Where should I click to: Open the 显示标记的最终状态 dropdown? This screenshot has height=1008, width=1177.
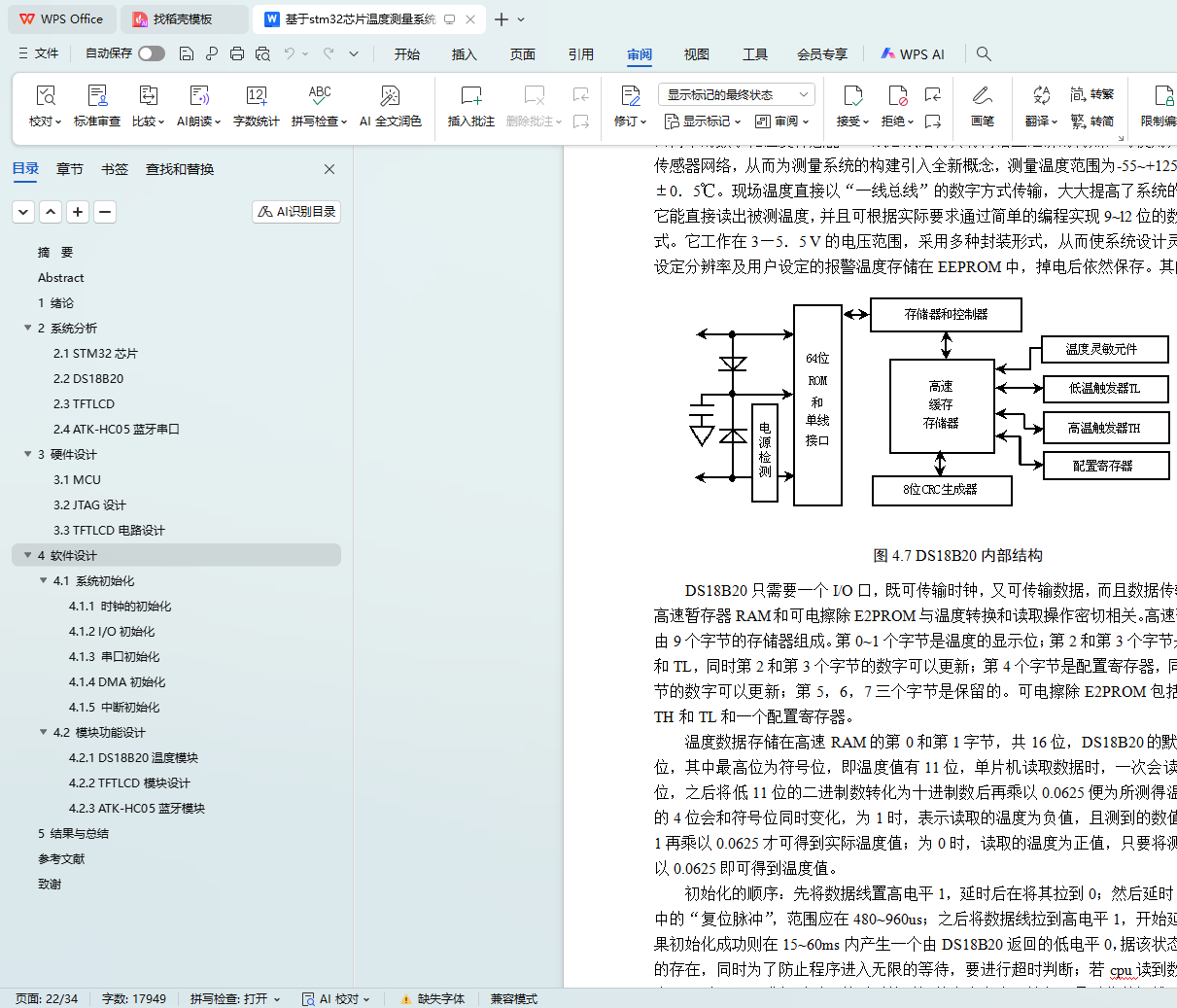point(736,94)
